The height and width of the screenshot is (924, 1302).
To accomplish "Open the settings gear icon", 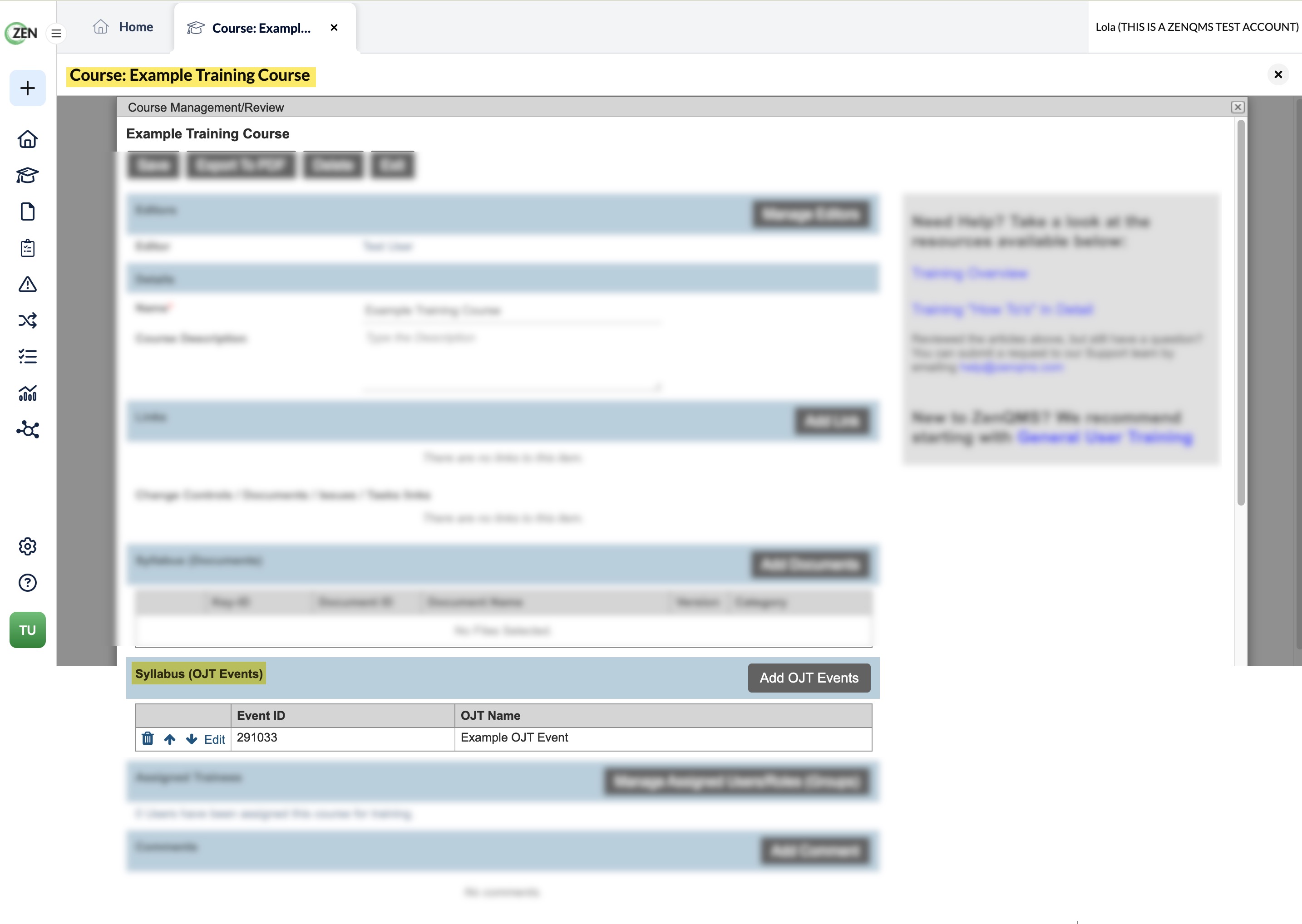I will pyautogui.click(x=27, y=546).
